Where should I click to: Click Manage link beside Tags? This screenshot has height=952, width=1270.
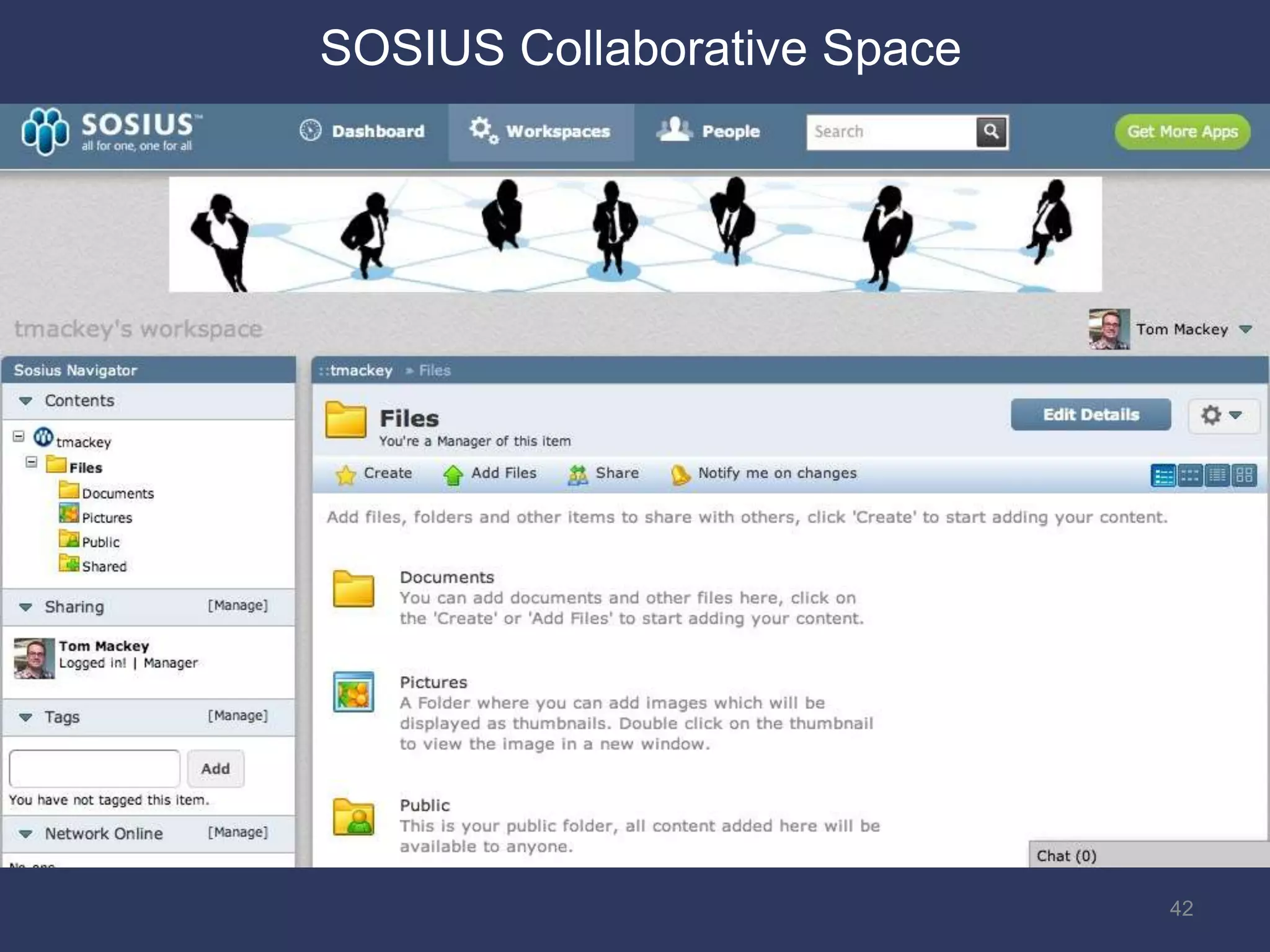(238, 716)
